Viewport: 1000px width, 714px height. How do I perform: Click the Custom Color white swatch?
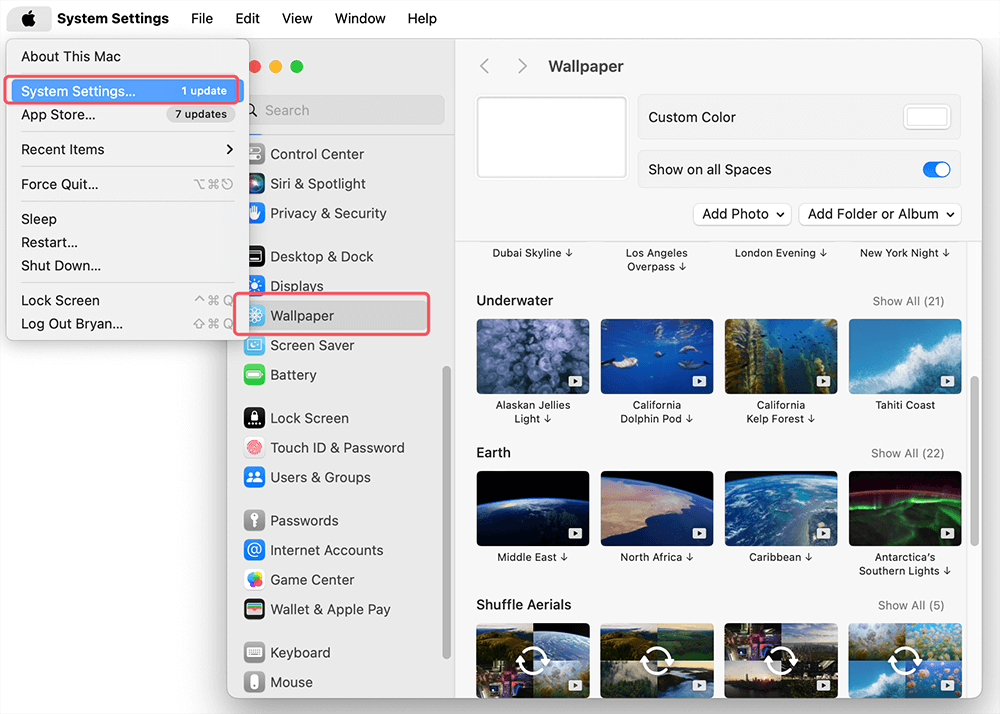pos(926,117)
